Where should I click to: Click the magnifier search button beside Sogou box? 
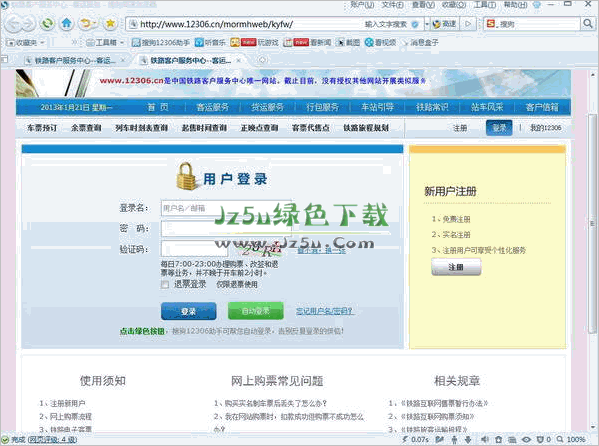click(x=588, y=24)
